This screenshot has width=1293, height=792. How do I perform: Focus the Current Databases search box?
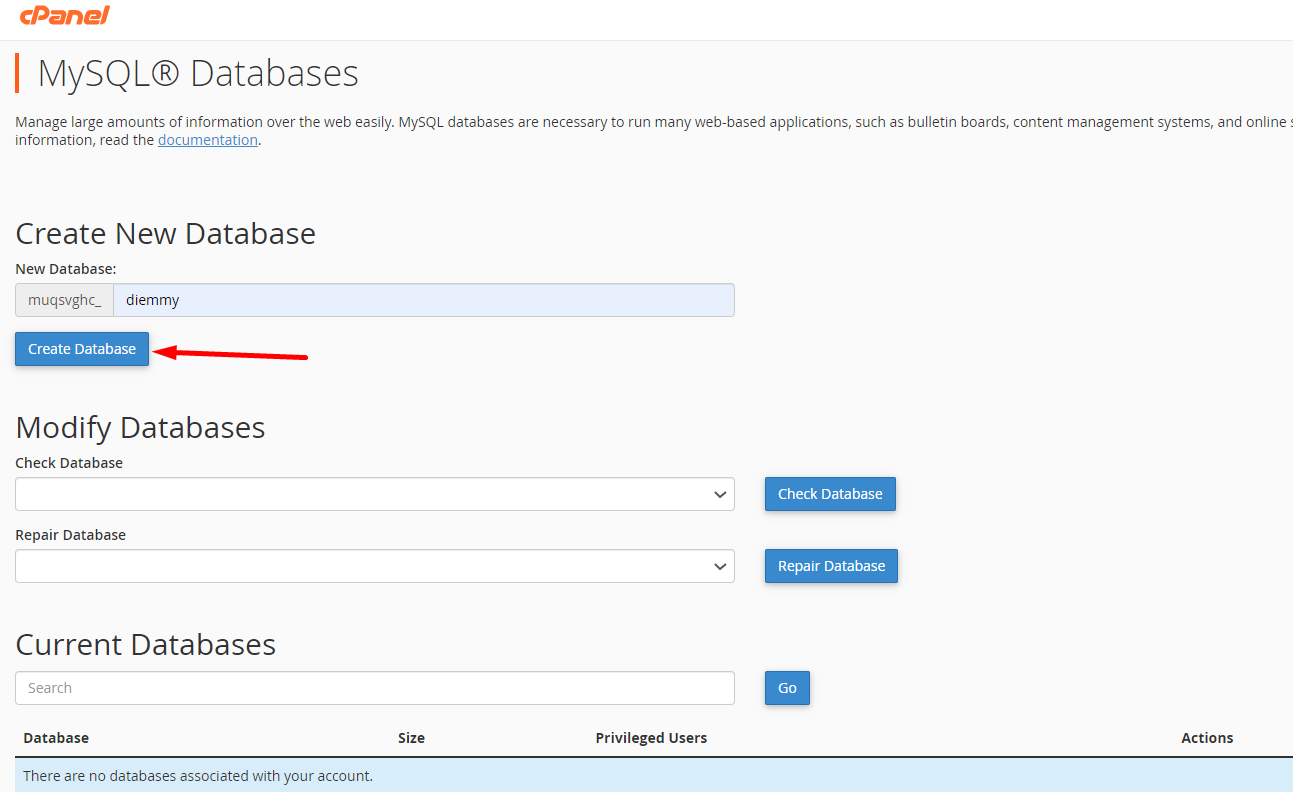(x=374, y=688)
